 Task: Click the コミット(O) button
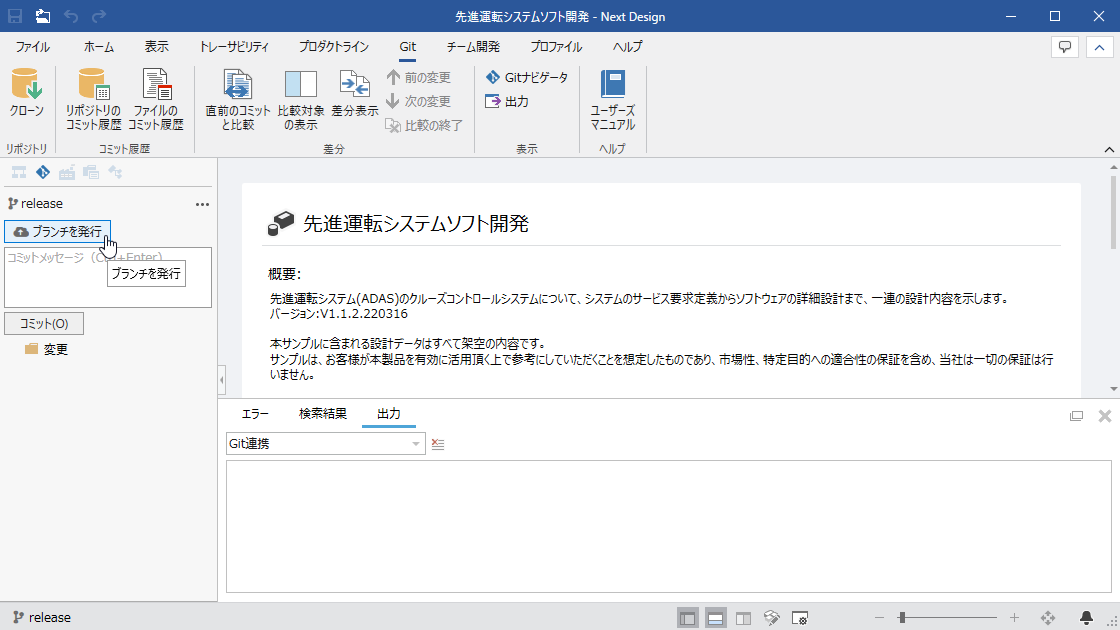[44, 324]
